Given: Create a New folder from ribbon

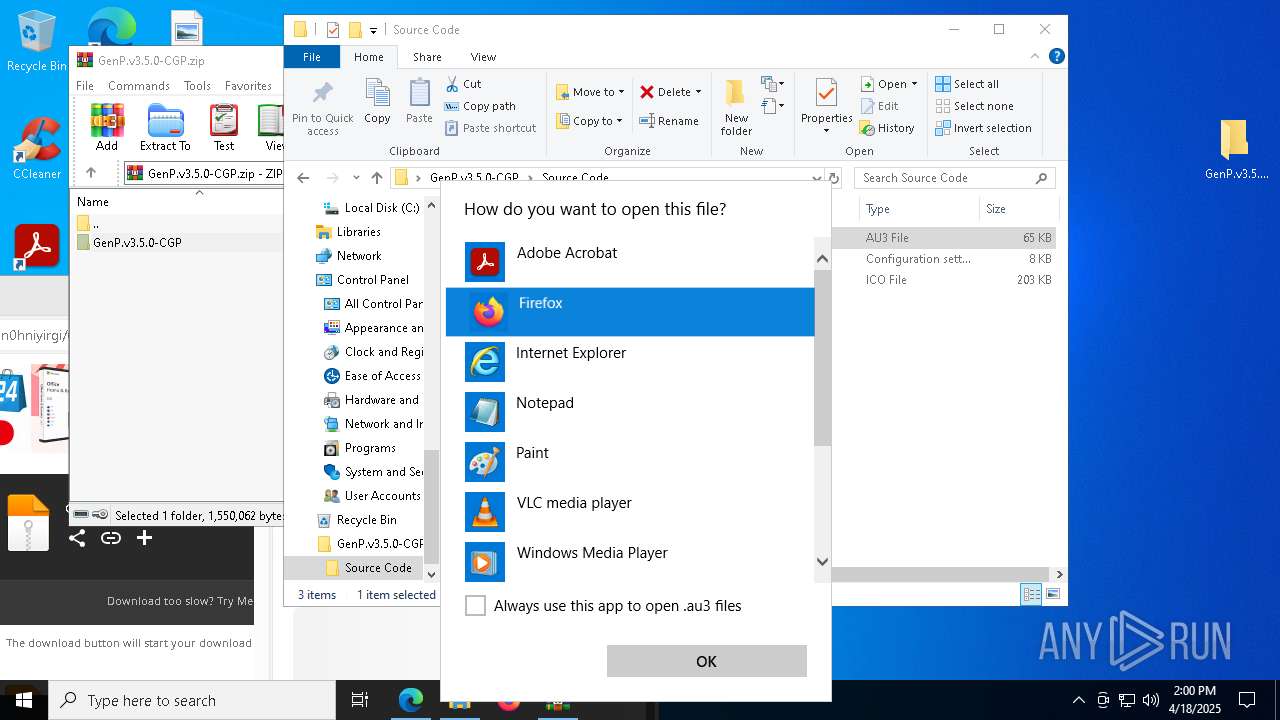Looking at the screenshot, I should 736,108.
